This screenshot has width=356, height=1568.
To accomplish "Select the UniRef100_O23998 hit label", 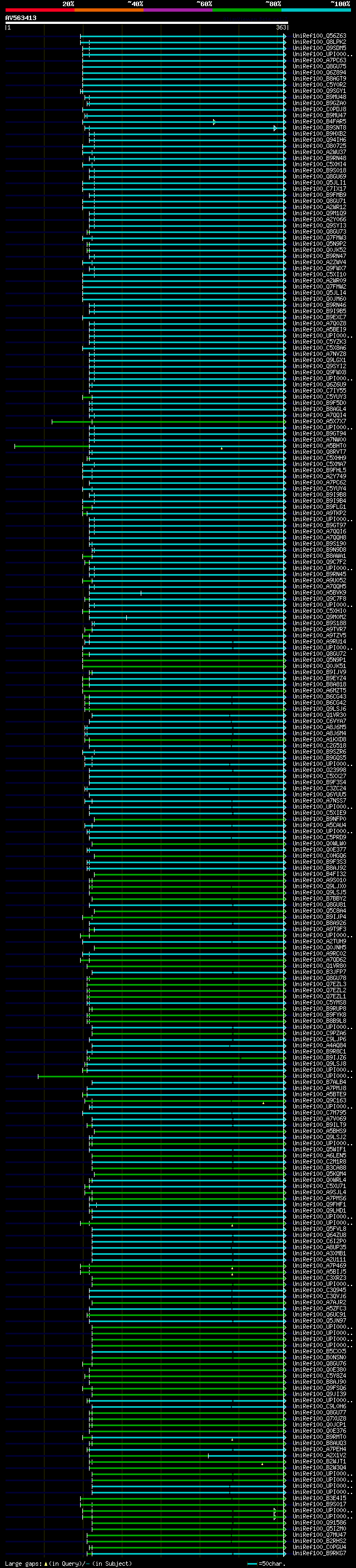I will (x=319, y=770).
